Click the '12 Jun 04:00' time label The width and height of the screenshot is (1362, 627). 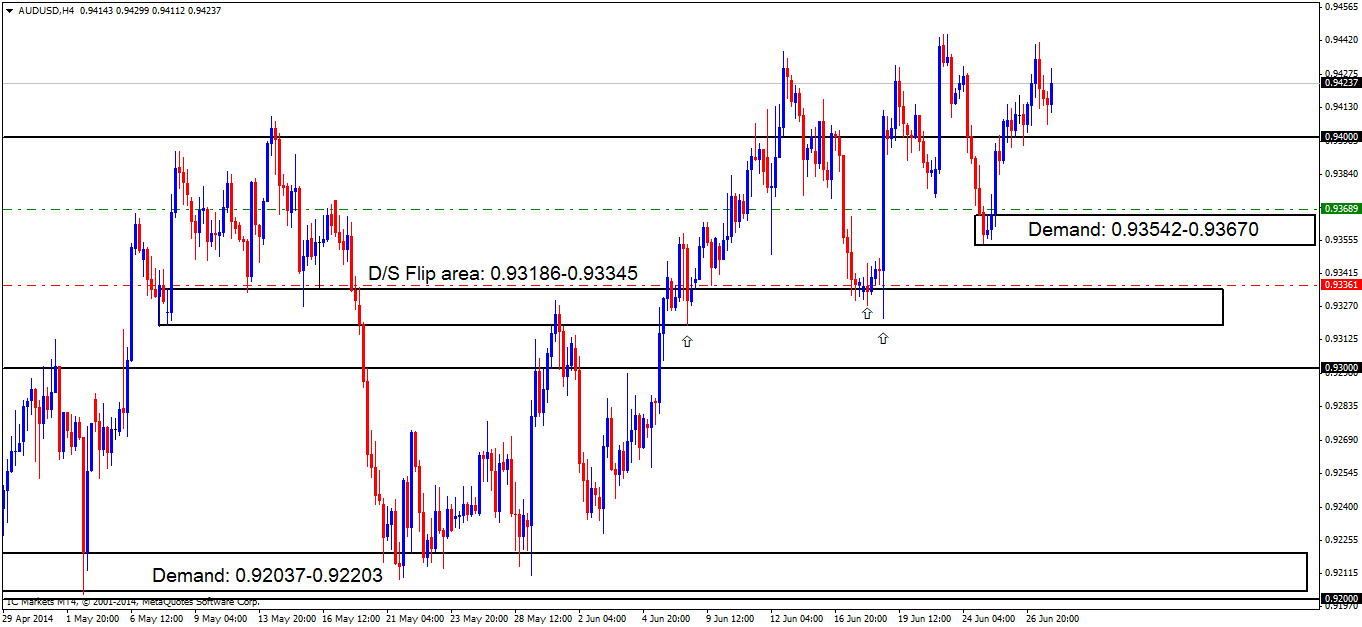pos(795,619)
